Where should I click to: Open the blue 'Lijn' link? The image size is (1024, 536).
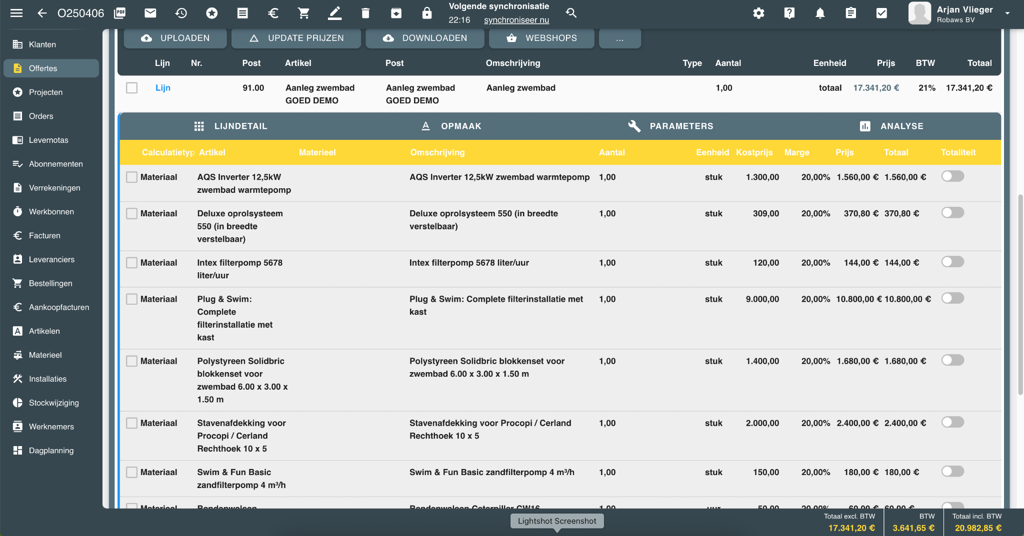(x=163, y=87)
